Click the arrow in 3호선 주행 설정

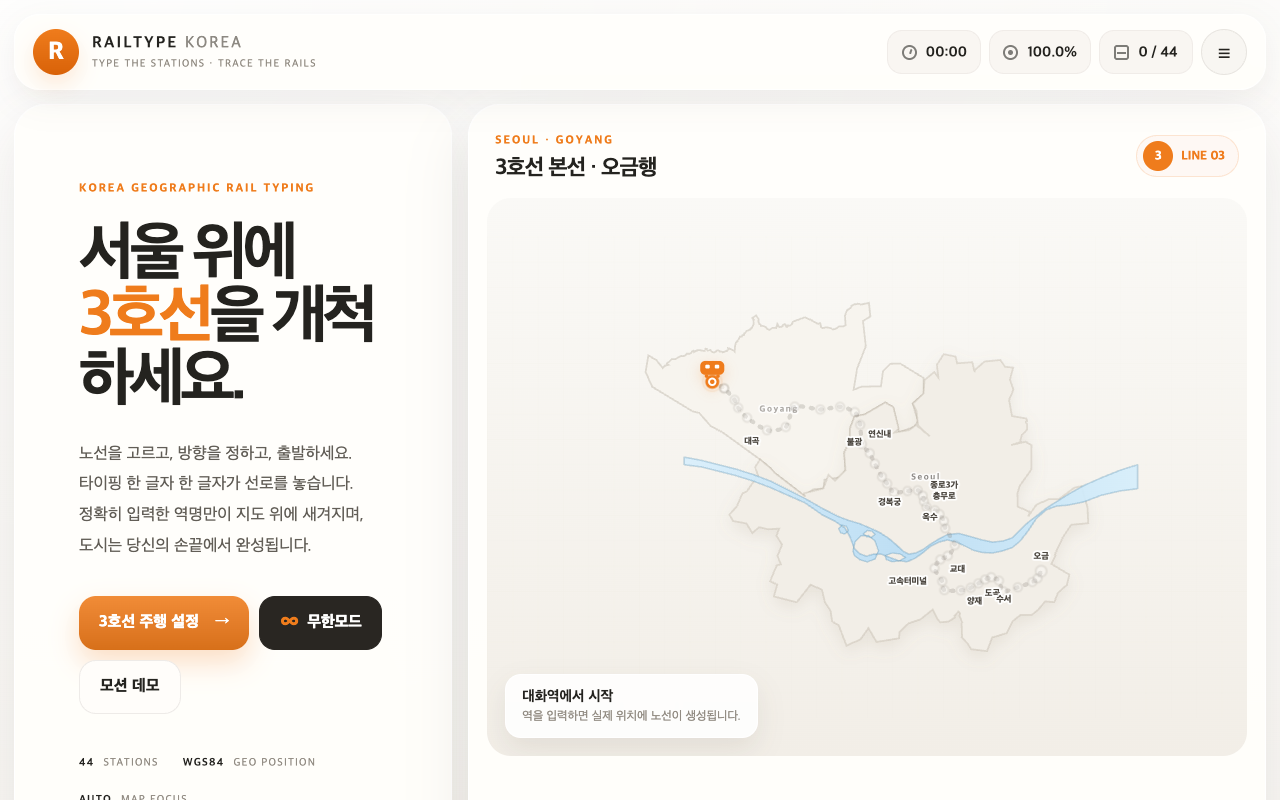(222, 621)
